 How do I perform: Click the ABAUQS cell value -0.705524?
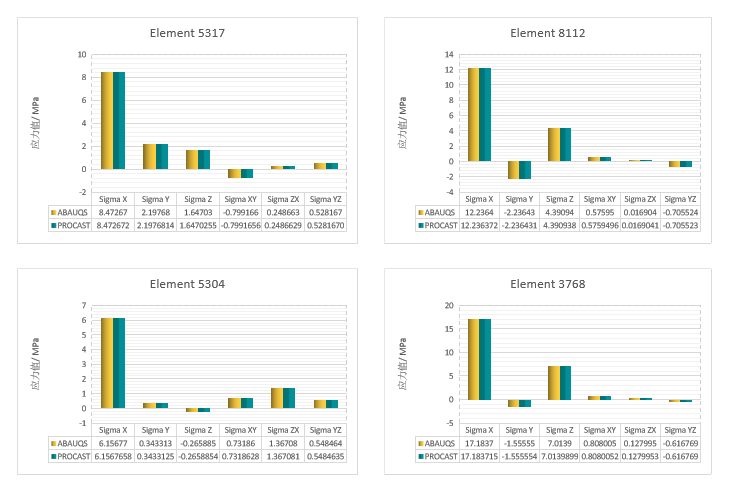click(680, 212)
